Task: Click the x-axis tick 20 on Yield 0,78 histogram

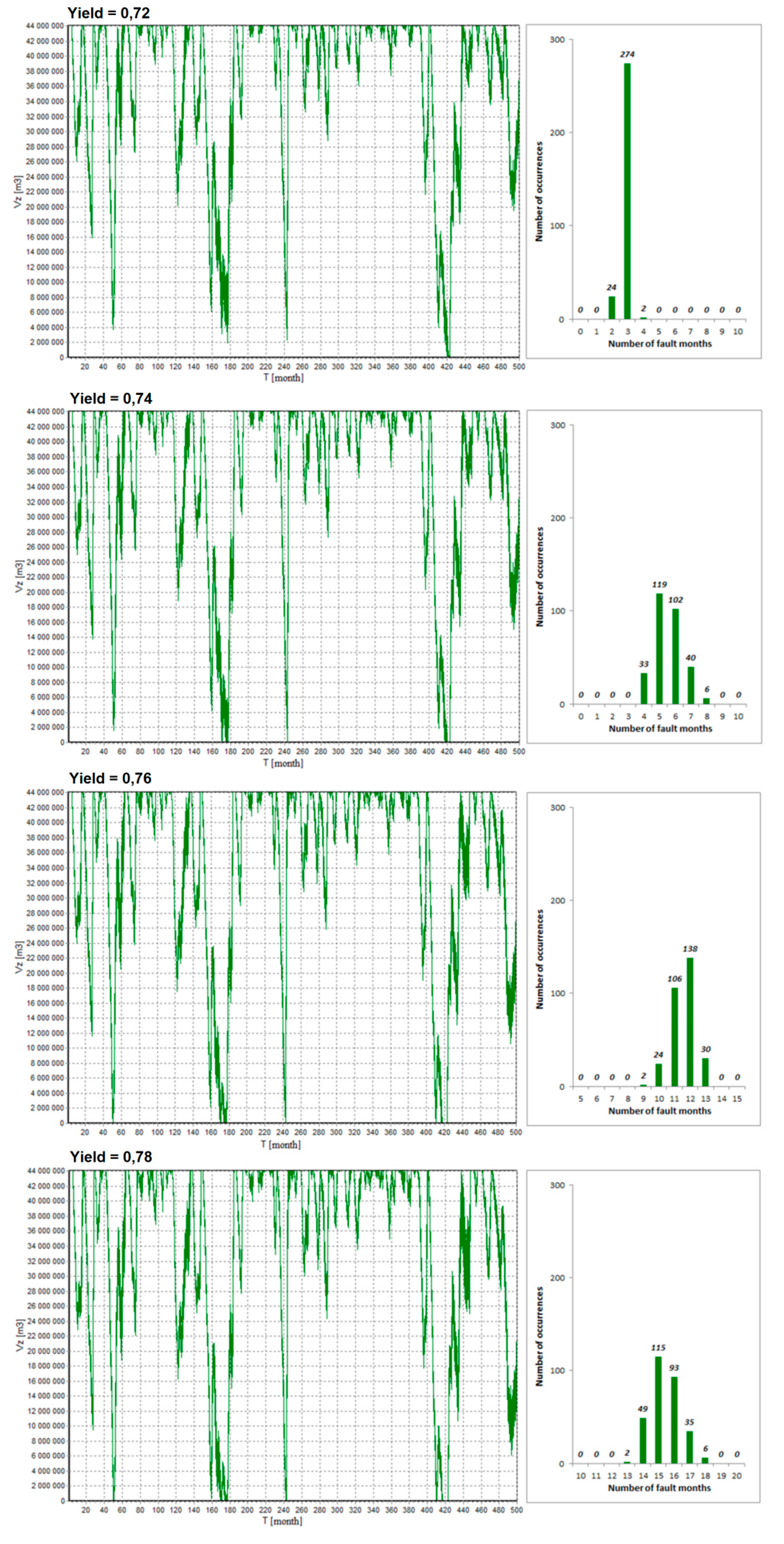Action: [x=737, y=1476]
